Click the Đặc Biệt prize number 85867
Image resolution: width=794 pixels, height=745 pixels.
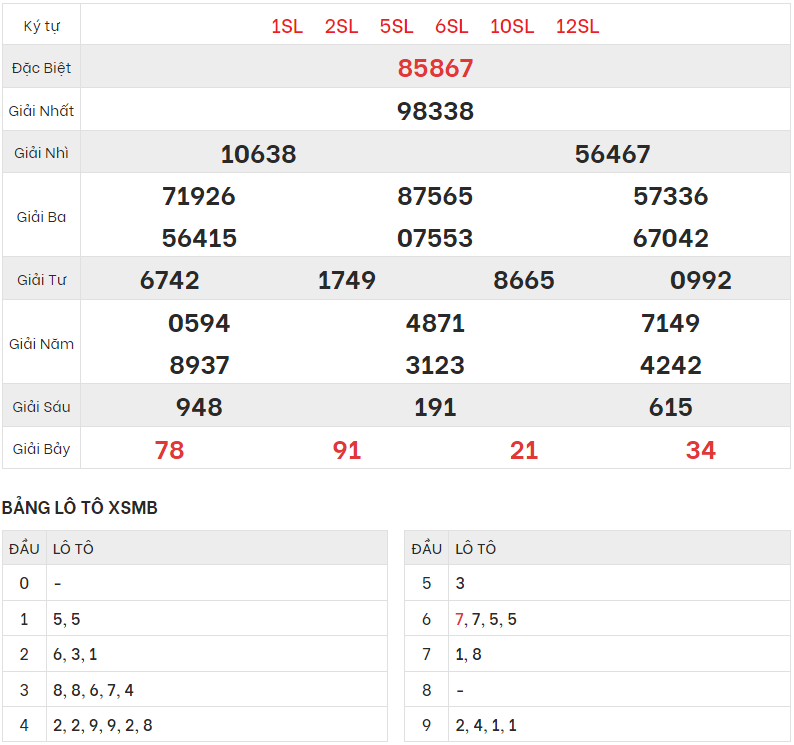point(435,68)
